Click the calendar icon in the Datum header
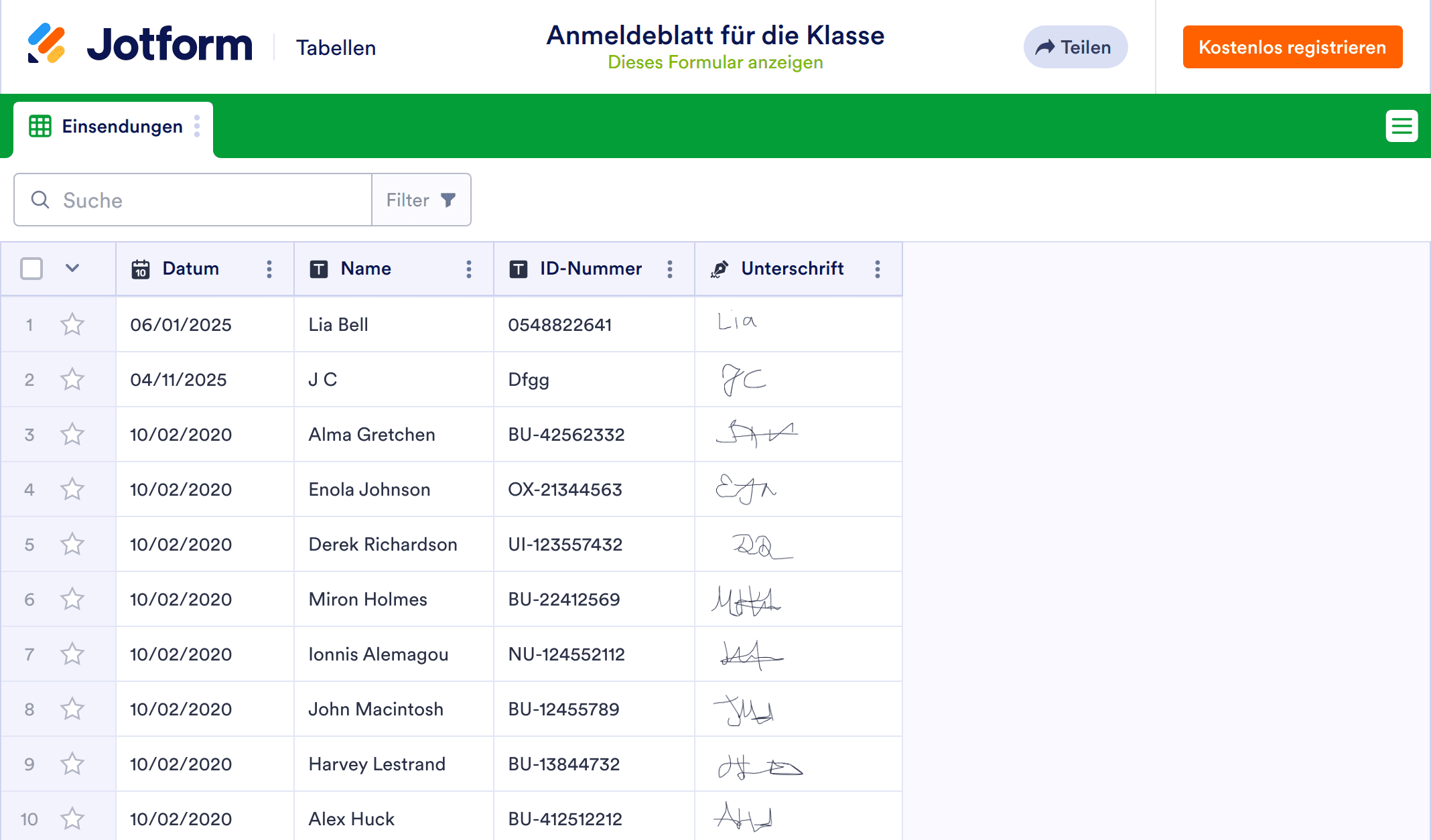The height and width of the screenshot is (840, 1431). pos(140,269)
